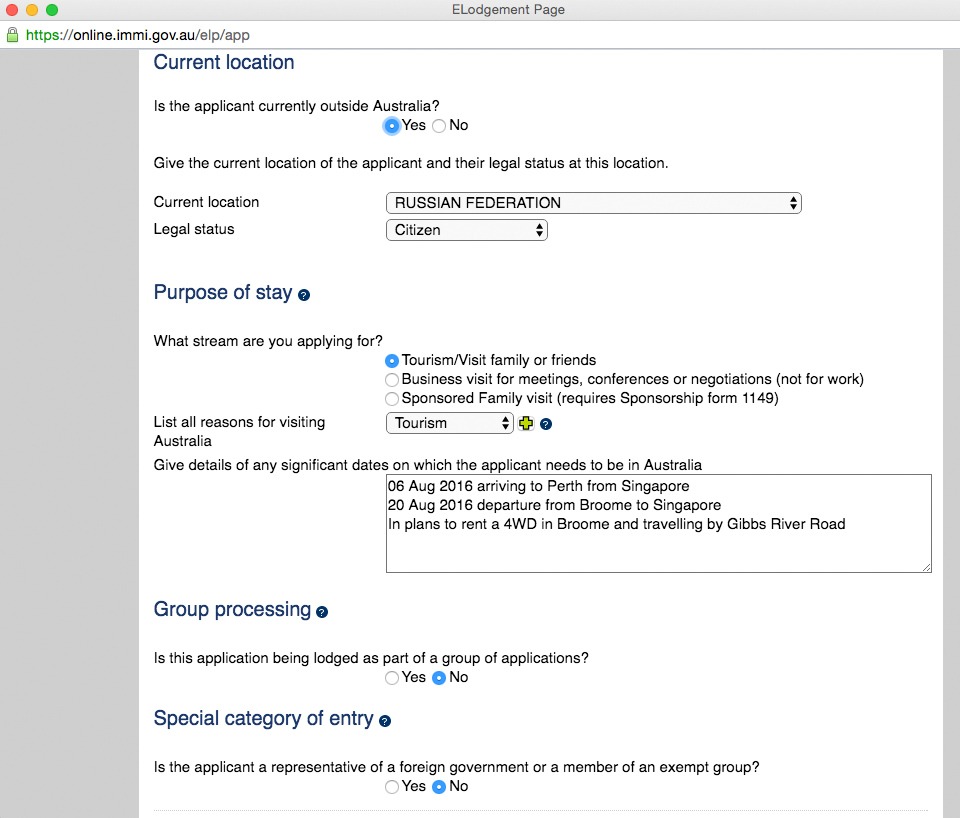This screenshot has height=818, width=960.
Task: Open the Legal status dropdown
Action: pyautogui.click(x=466, y=230)
